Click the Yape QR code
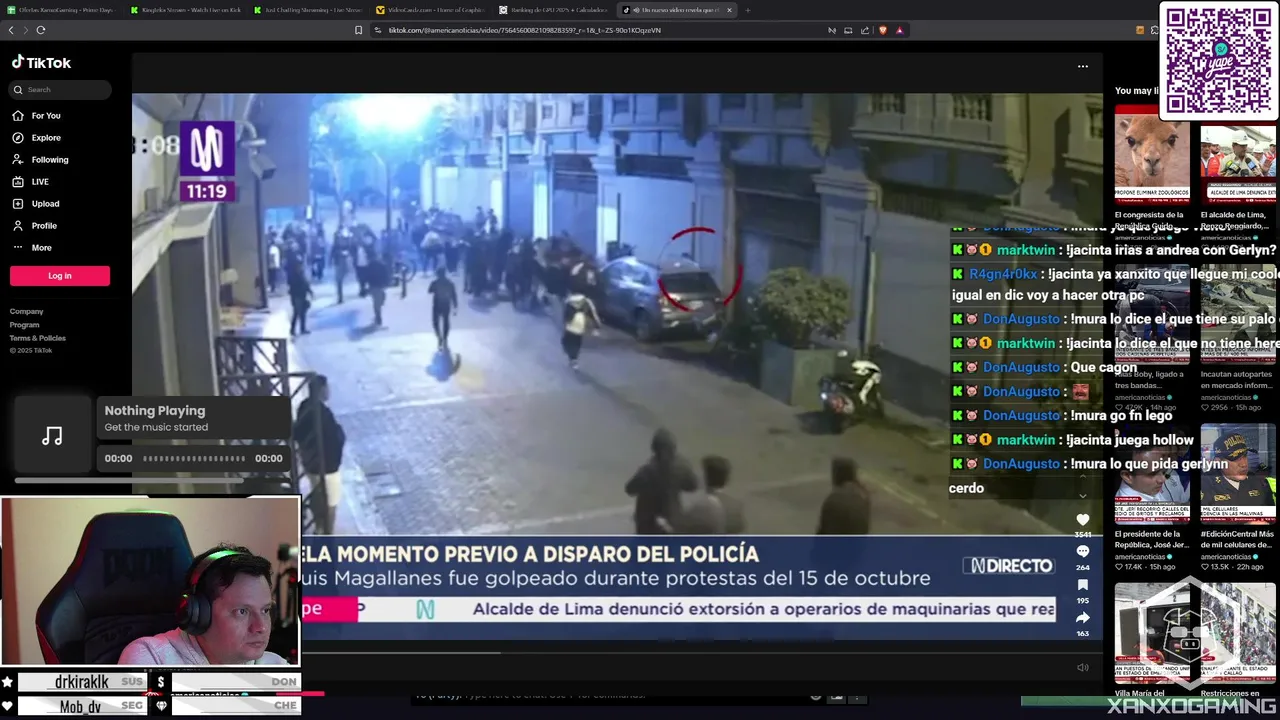This screenshot has height=720, width=1280. [1219, 61]
